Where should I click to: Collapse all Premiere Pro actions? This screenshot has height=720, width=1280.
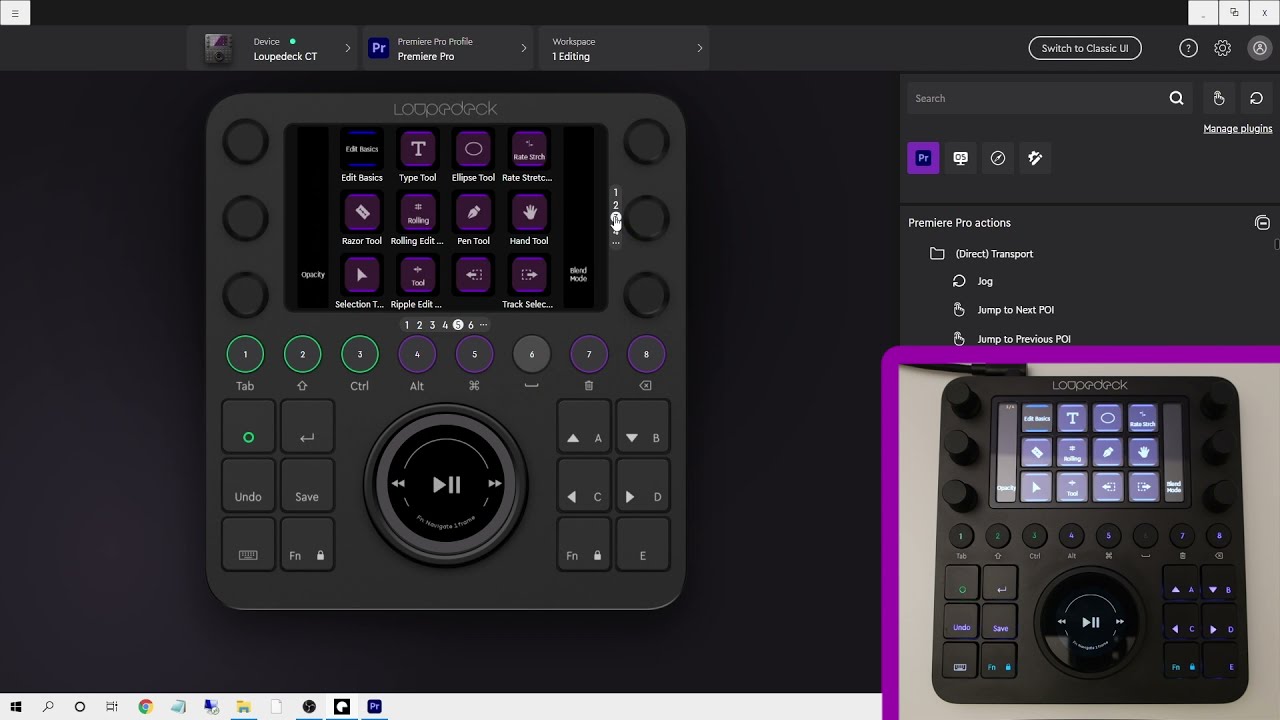click(x=1263, y=222)
